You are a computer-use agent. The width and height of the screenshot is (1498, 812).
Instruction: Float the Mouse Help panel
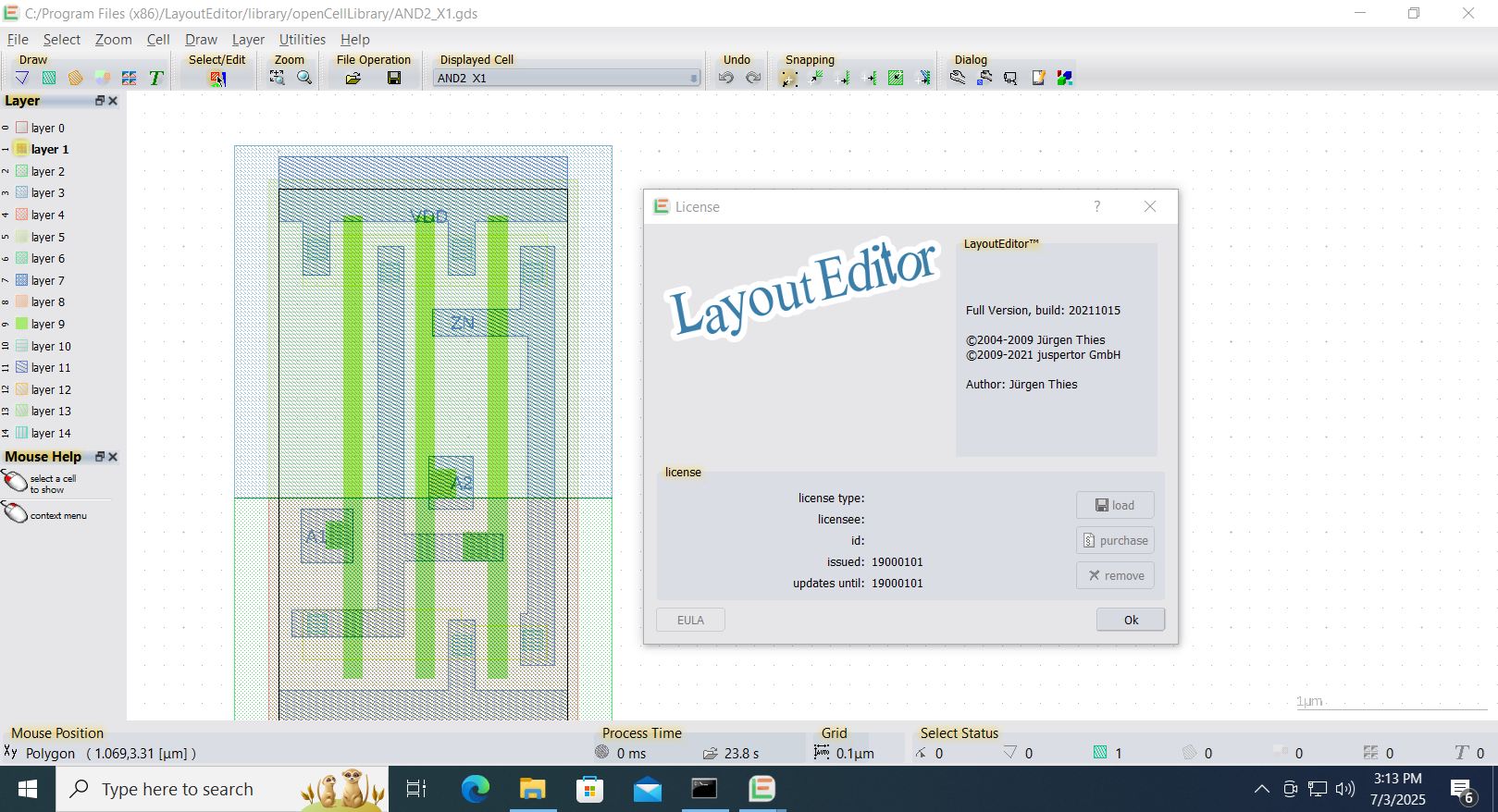click(100, 457)
